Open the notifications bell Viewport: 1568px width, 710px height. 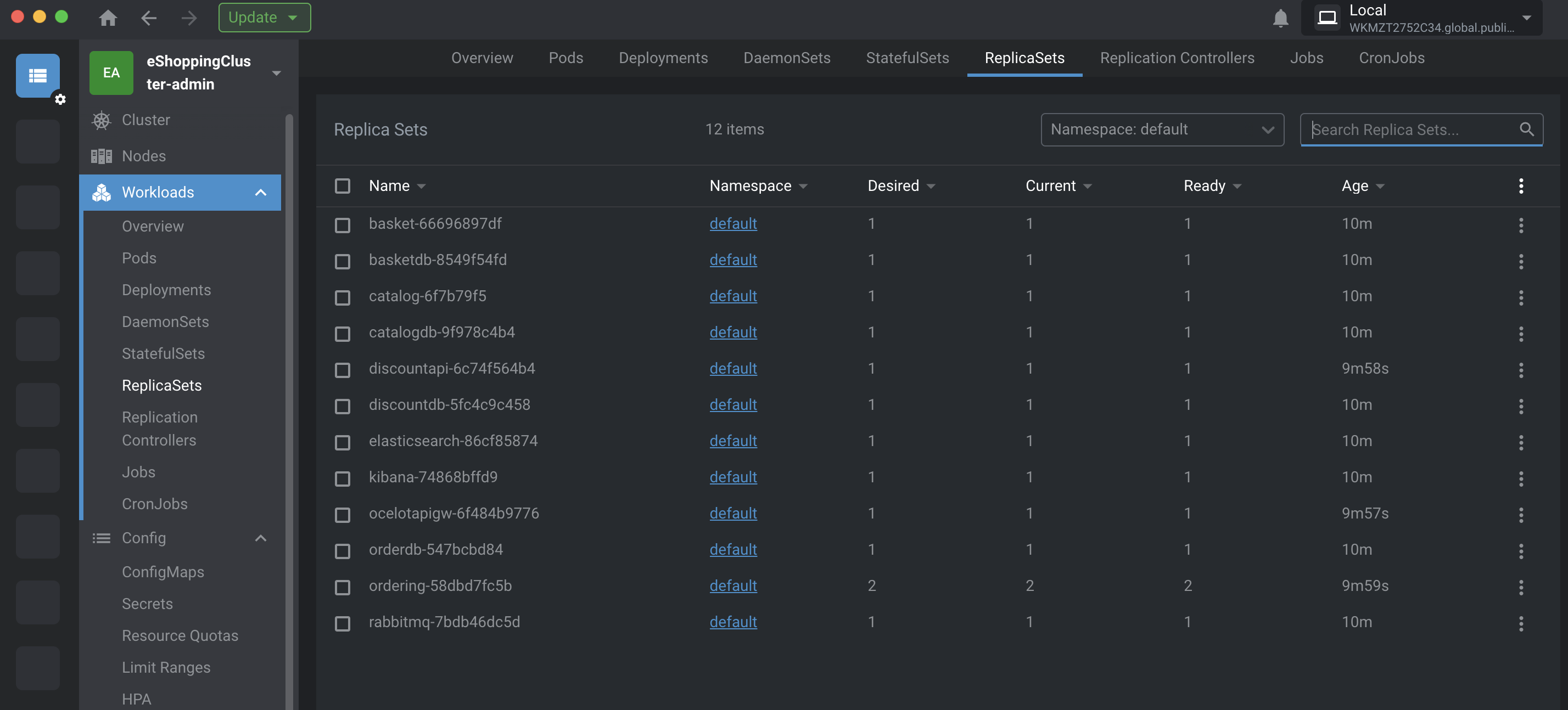[1280, 18]
